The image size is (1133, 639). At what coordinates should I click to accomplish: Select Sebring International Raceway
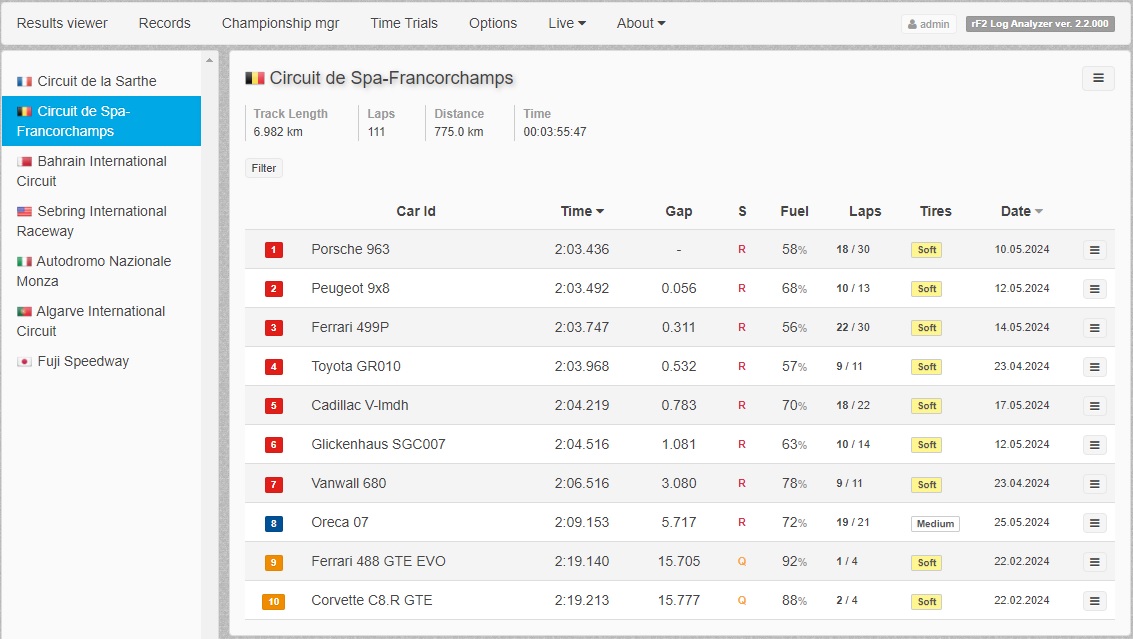coord(101,221)
